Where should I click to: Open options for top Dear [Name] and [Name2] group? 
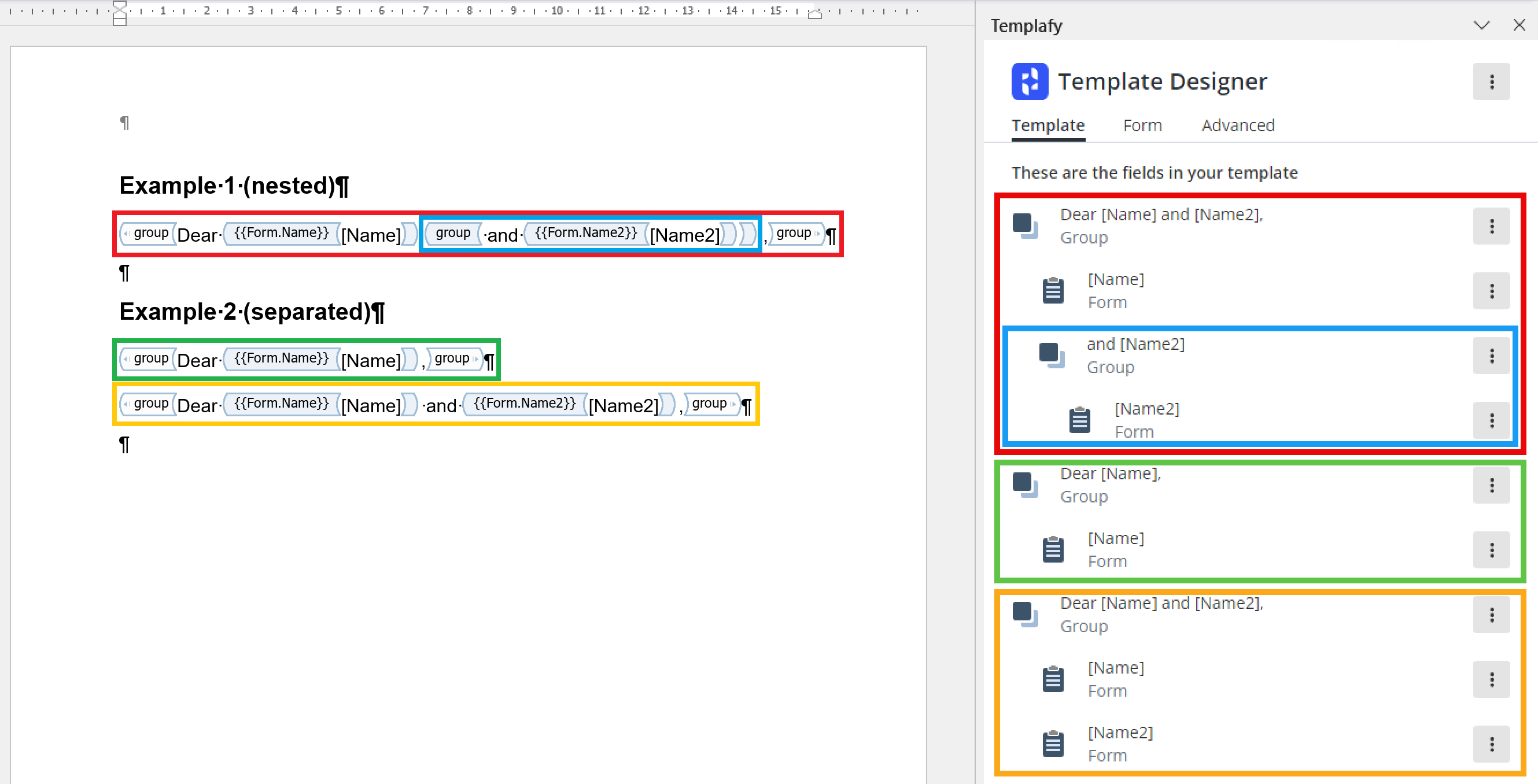1491,226
